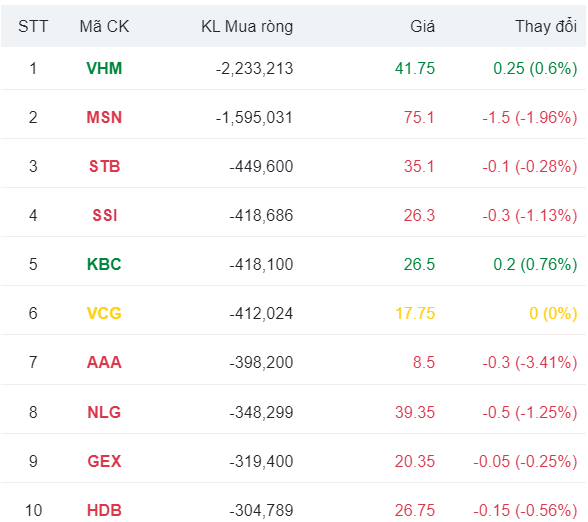Select the net volume -418,100 cell

tap(261, 265)
